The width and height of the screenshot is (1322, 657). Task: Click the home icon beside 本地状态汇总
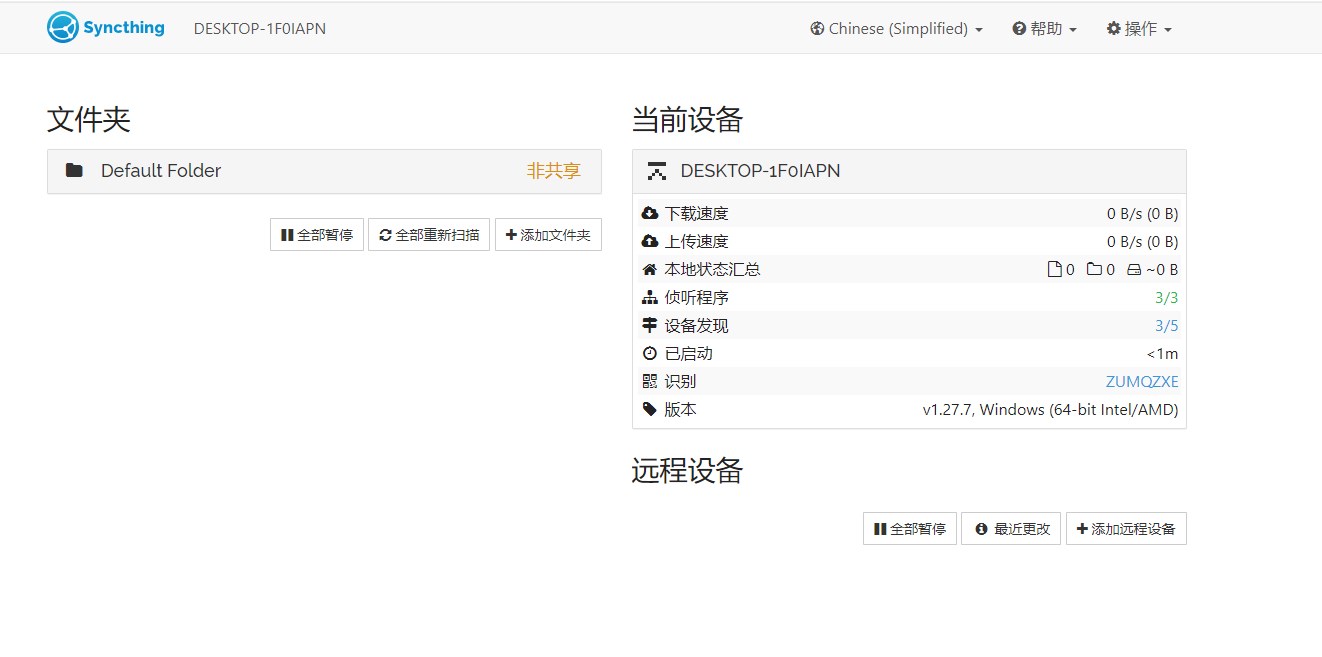651,268
